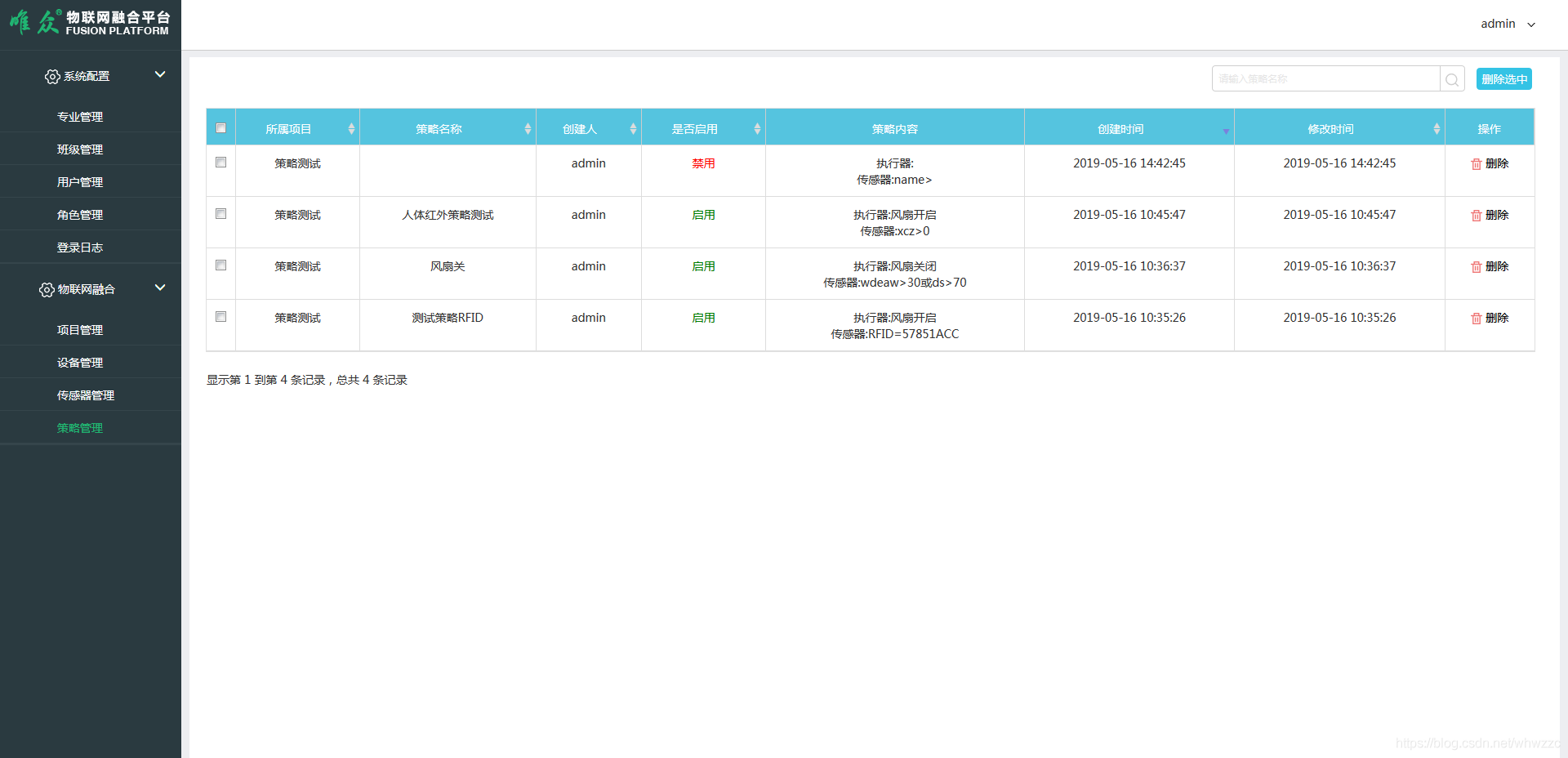Screen dimensions: 1568x758
Task: Click the 传感器:name> content text
Action: coord(895,180)
